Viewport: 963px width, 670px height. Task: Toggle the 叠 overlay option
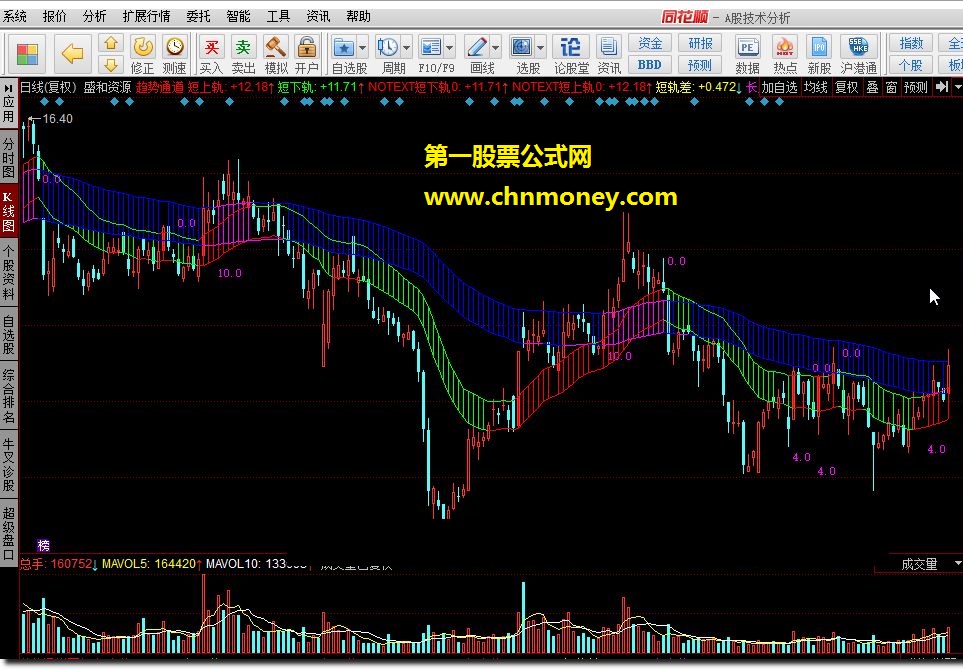(873, 87)
